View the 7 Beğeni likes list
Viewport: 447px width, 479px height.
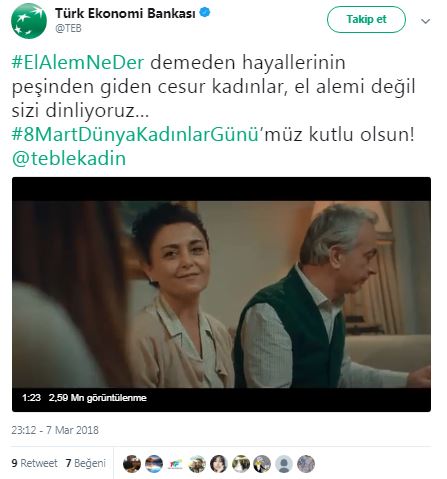(x=86, y=463)
